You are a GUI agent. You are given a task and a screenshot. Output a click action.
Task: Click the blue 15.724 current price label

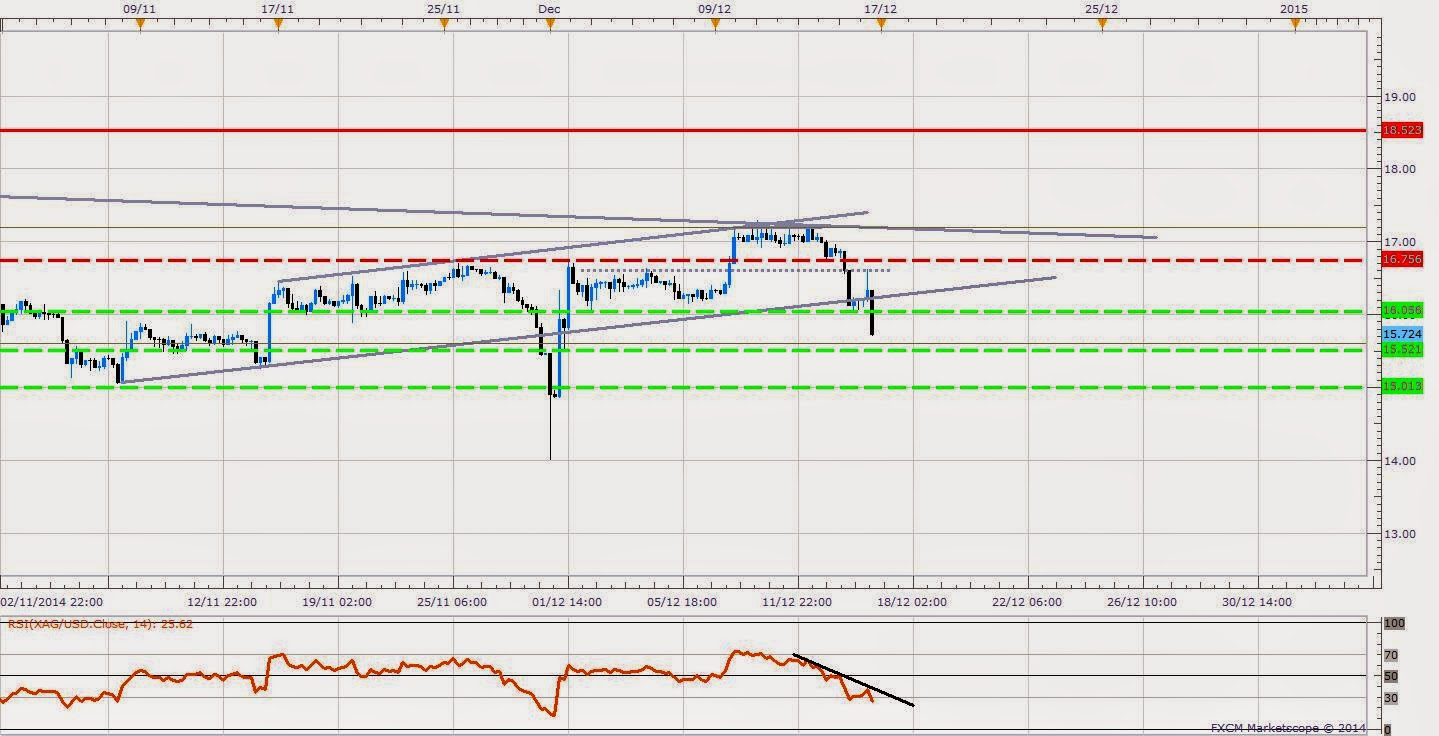click(x=1402, y=333)
